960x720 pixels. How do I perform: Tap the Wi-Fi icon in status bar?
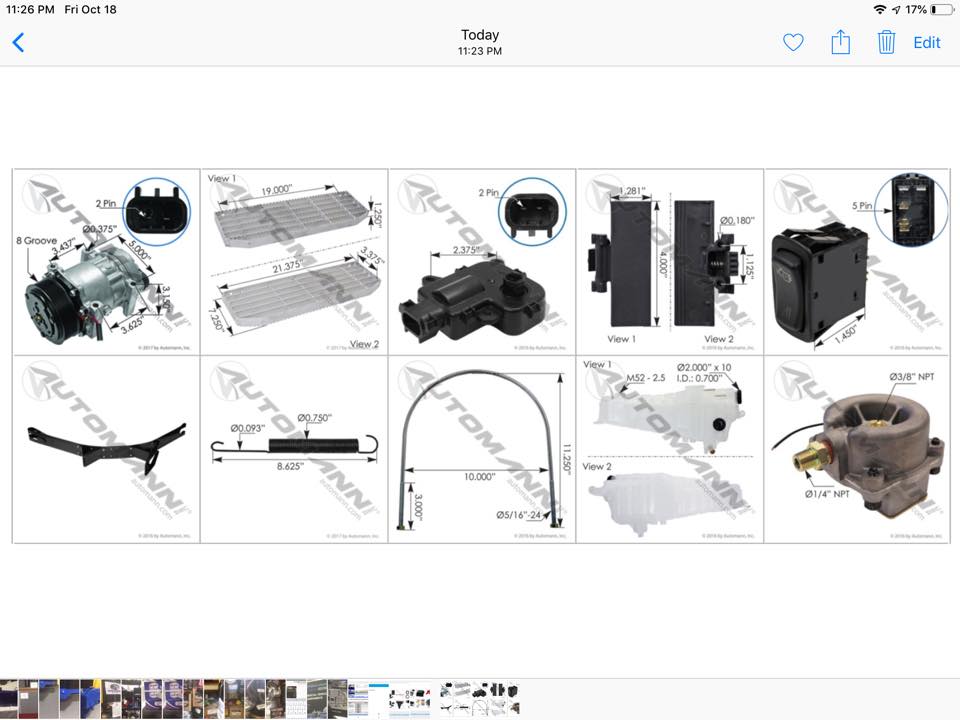(x=880, y=9)
